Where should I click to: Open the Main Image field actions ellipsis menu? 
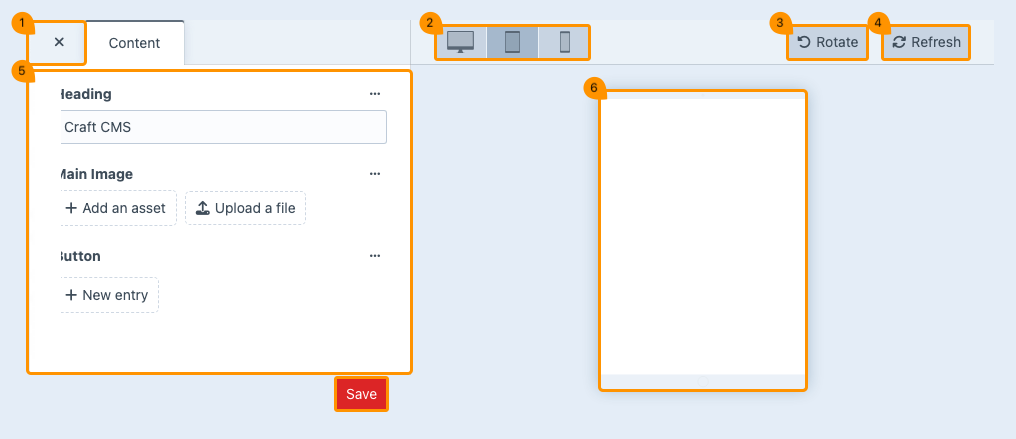tap(375, 173)
